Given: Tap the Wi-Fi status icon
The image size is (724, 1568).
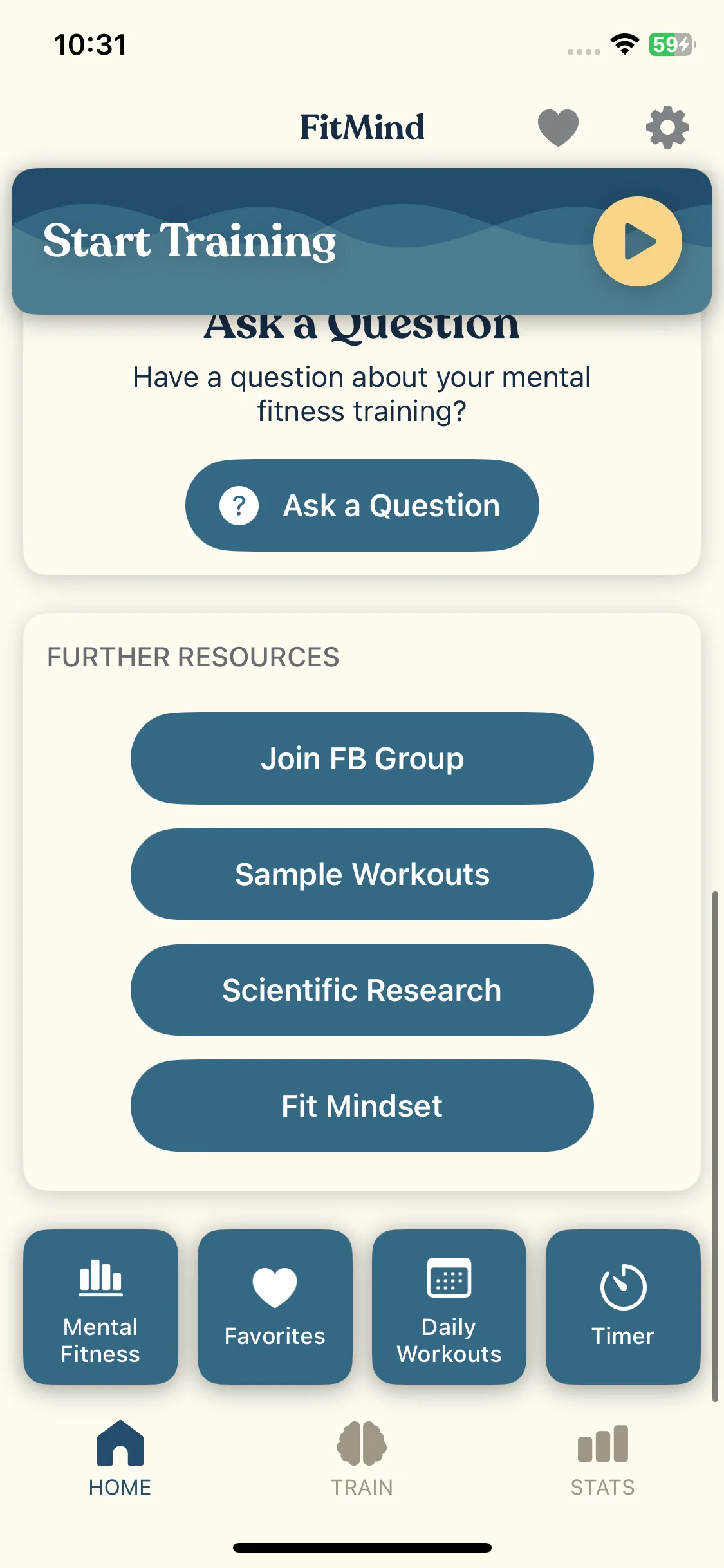Looking at the screenshot, I should click(624, 44).
